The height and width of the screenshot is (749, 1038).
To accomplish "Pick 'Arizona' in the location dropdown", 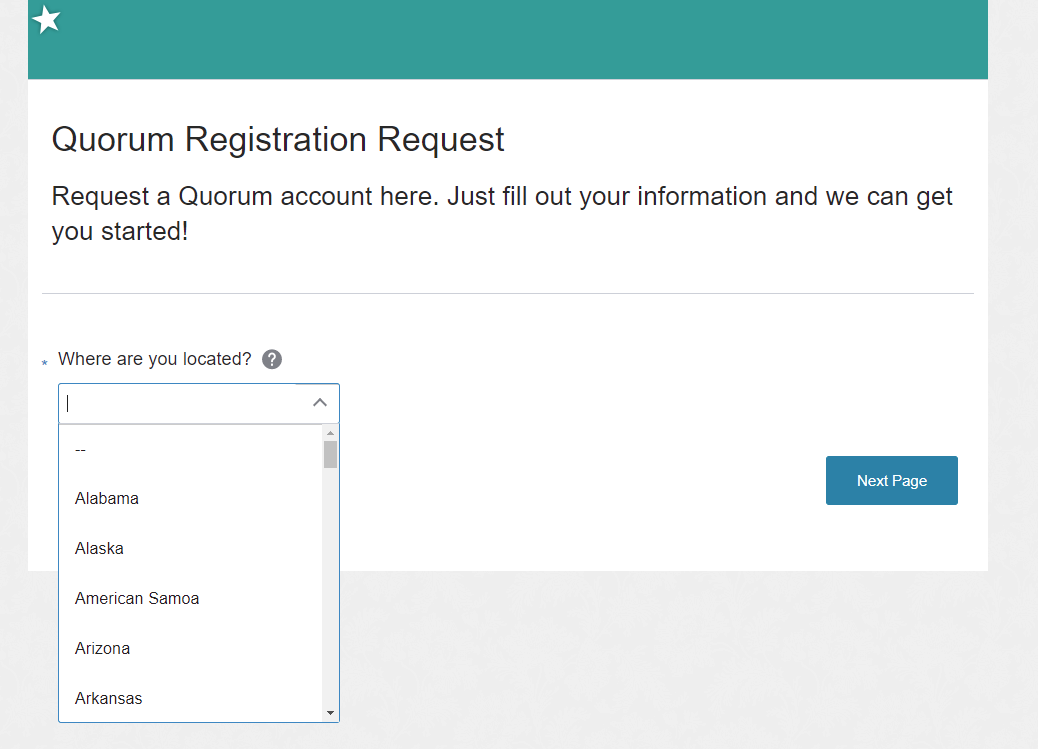I will pos(102,648).
